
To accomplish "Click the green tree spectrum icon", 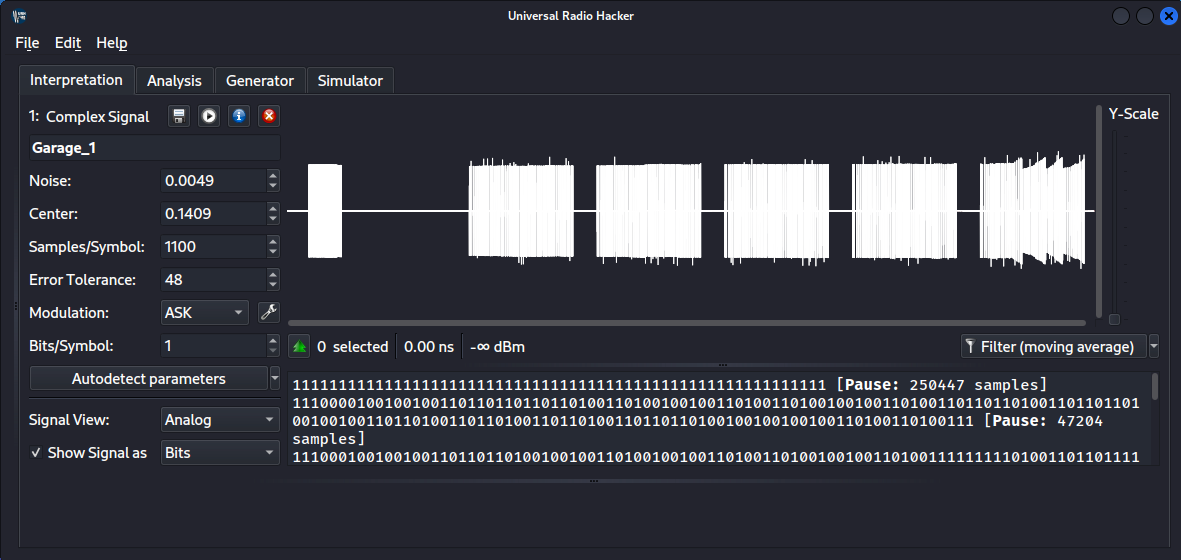I will tap(300, 347).
